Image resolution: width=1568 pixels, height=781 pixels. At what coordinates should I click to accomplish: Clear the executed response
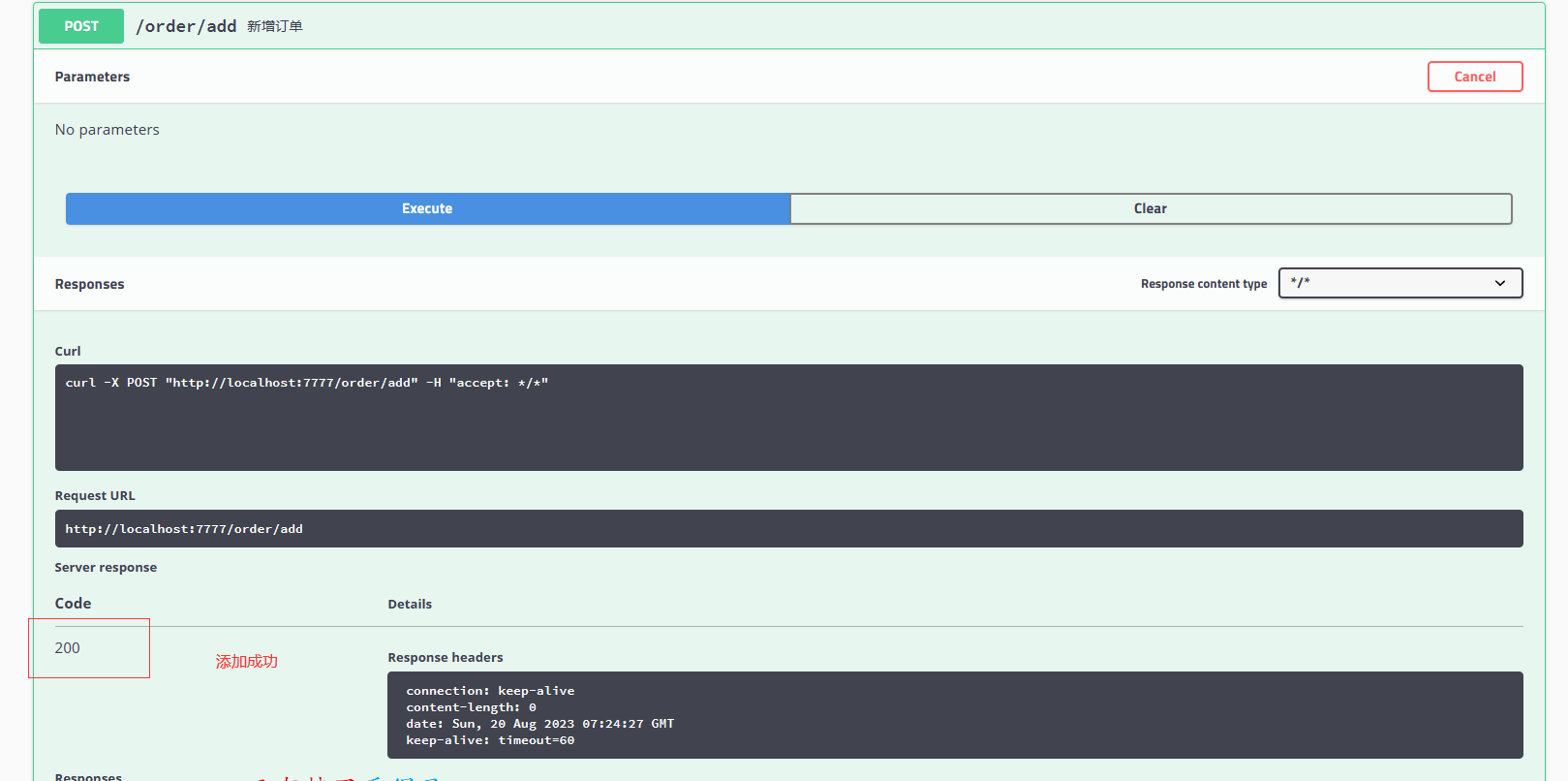pyautogui.click(x=1151, y=208)
